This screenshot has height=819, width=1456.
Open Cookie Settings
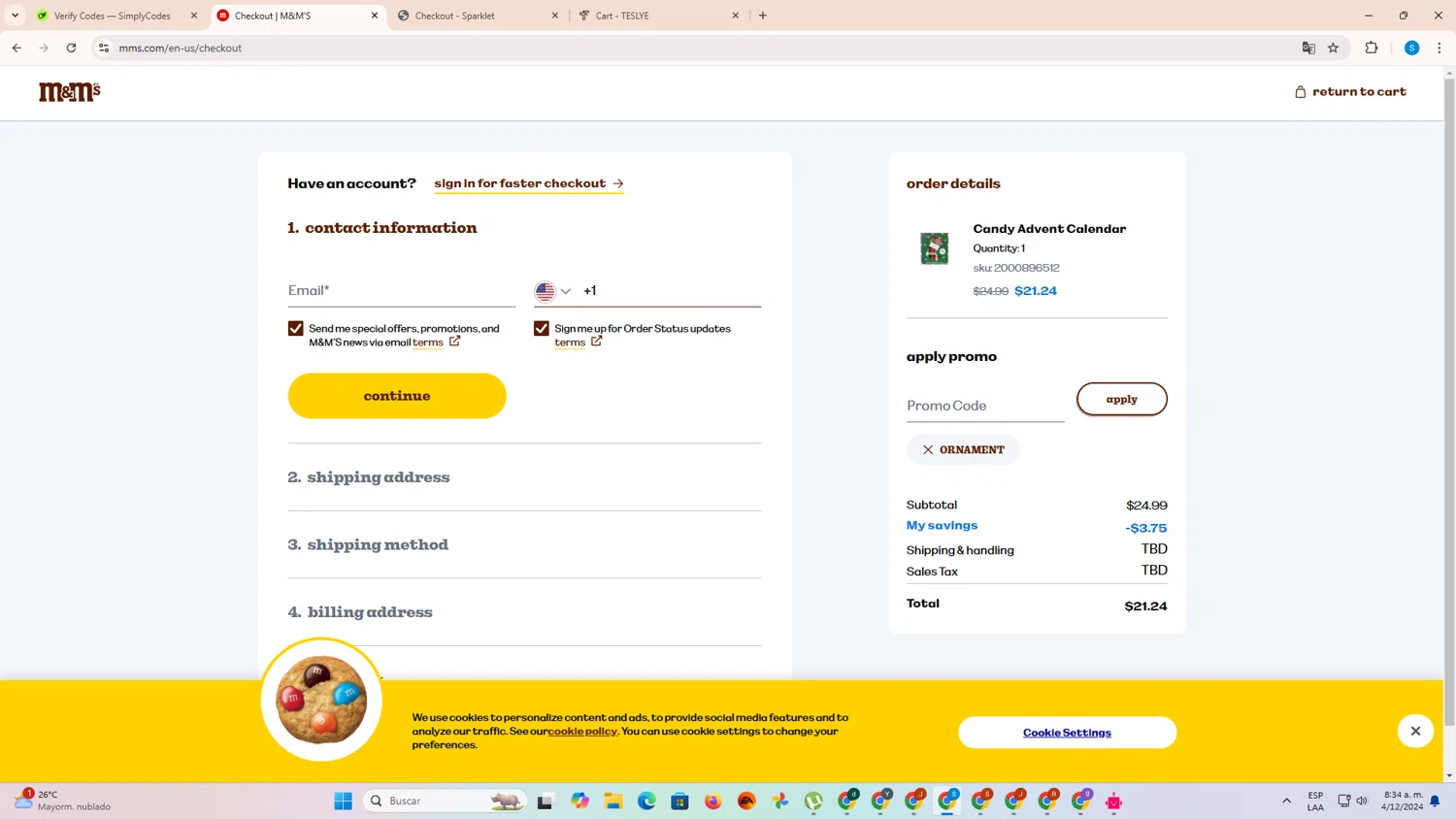(1067, 733)
